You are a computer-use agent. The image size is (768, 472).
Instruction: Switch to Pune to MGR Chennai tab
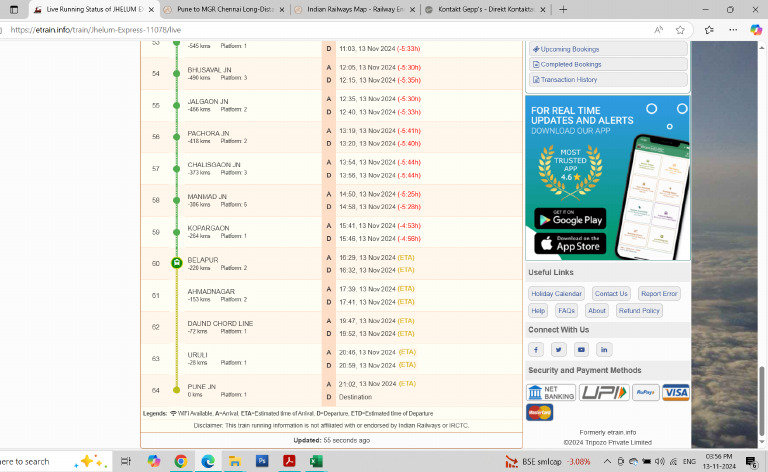(224, 9)
